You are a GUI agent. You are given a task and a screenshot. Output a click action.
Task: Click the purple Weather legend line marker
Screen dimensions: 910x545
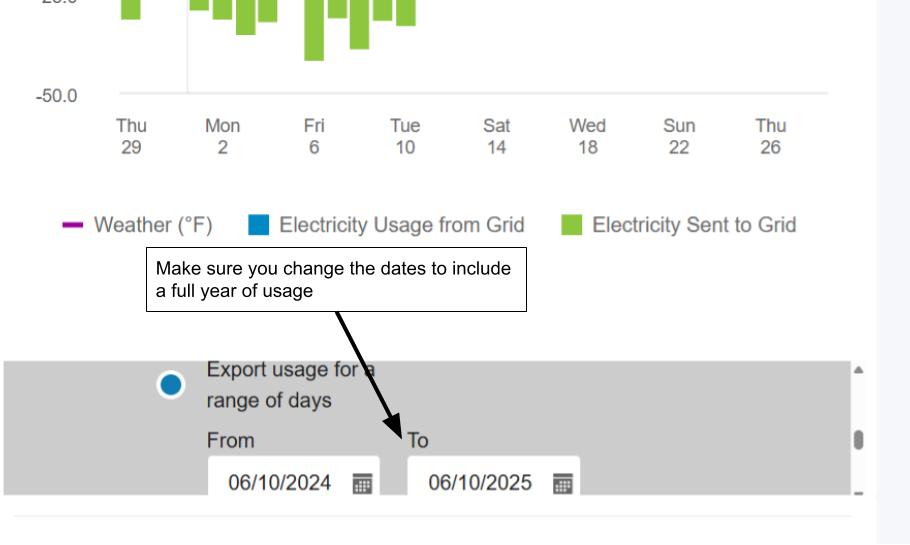(x=73, y=225)
